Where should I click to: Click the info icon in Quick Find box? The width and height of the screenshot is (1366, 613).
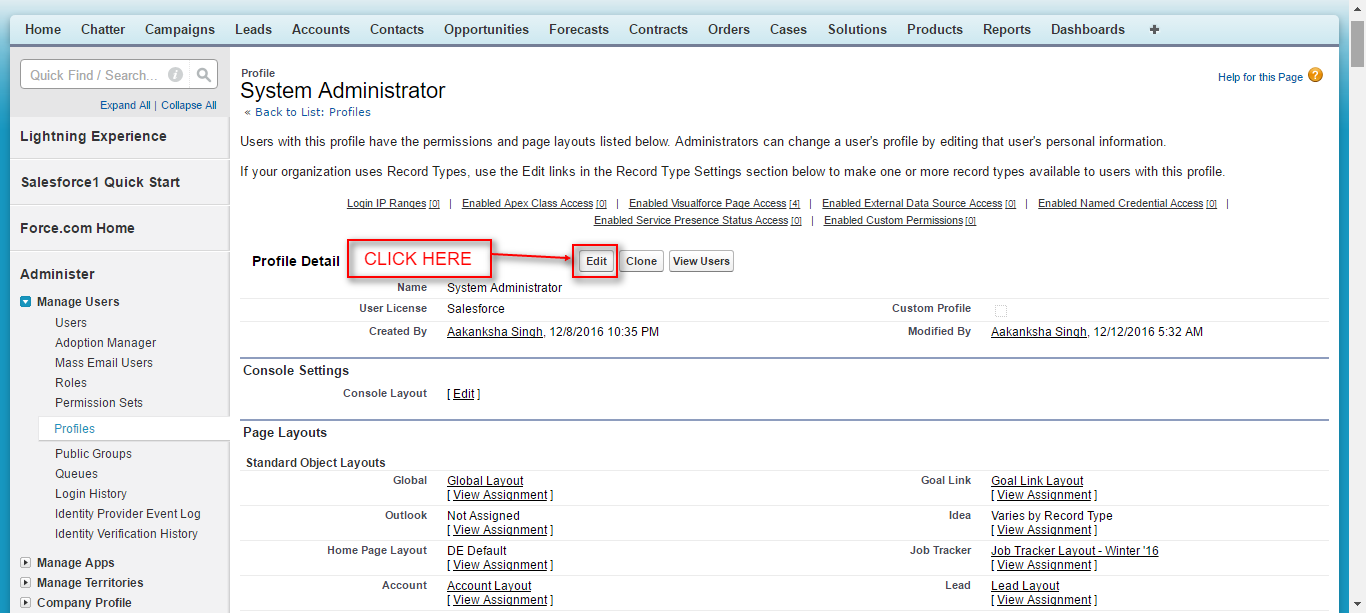pos(176,75)
